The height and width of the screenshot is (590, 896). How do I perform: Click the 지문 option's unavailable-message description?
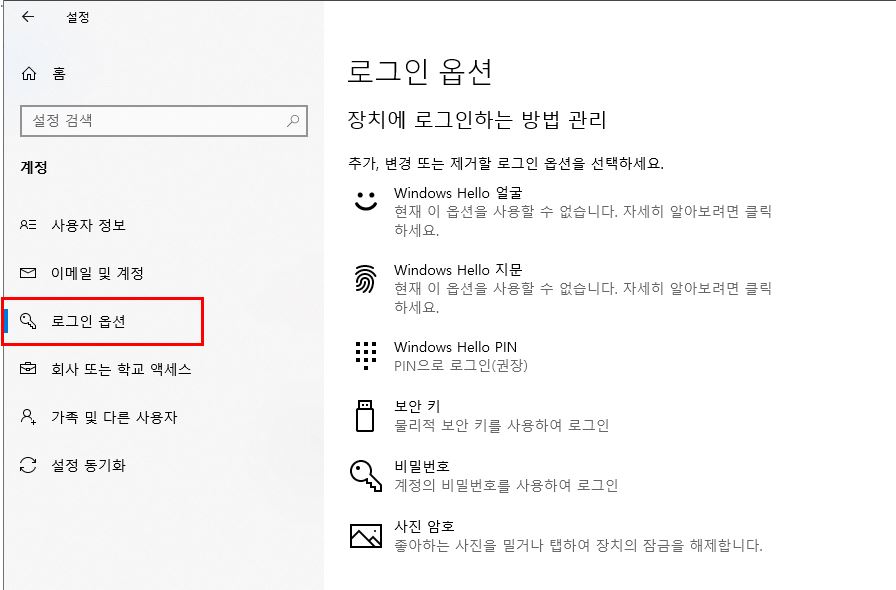tap(583, 298)
